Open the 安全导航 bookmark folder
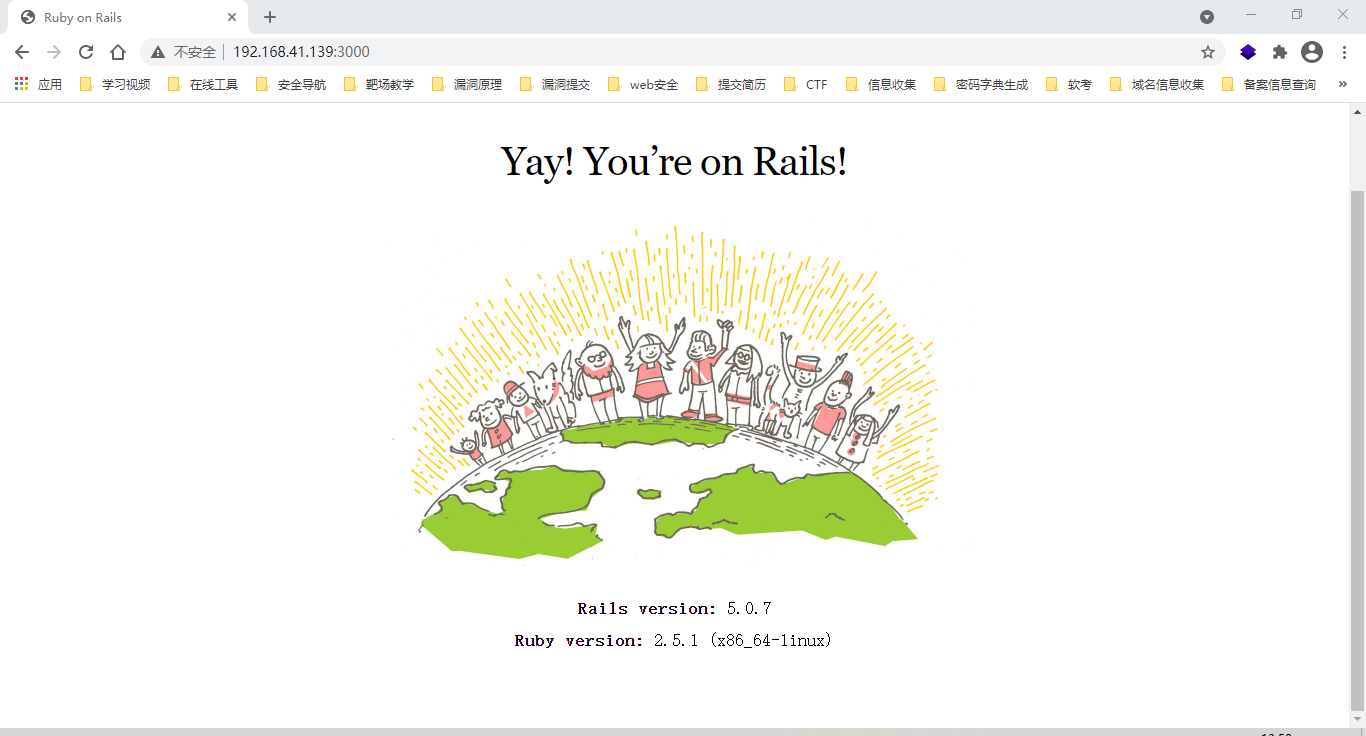1366x736 pixels. coord(291,84)
